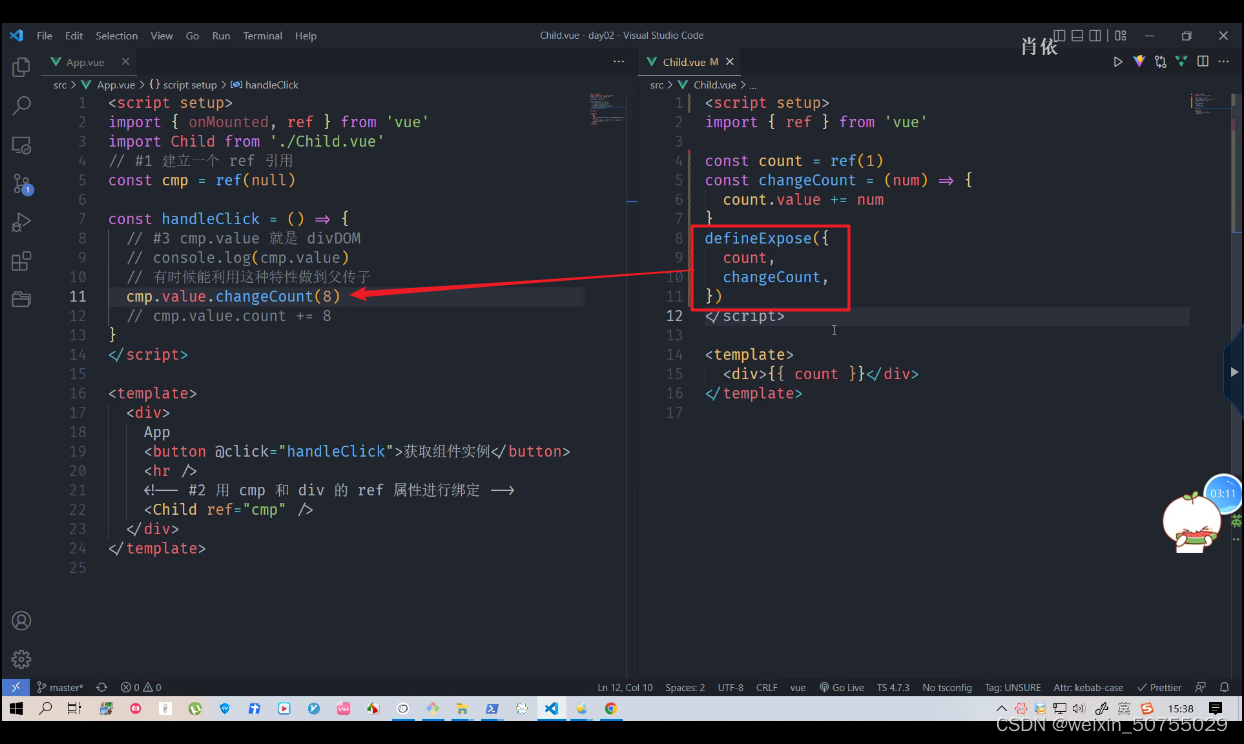Screen dimensions: 1244x744
Task: Open Chrome from the taskbar
Action: [610, 708]
